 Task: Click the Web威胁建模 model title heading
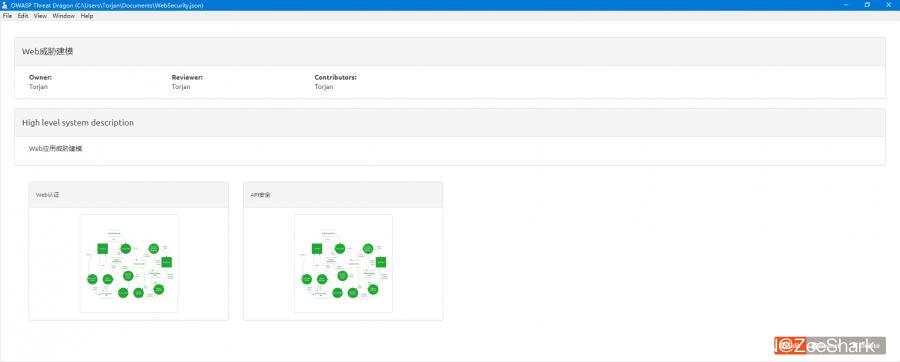47,52
